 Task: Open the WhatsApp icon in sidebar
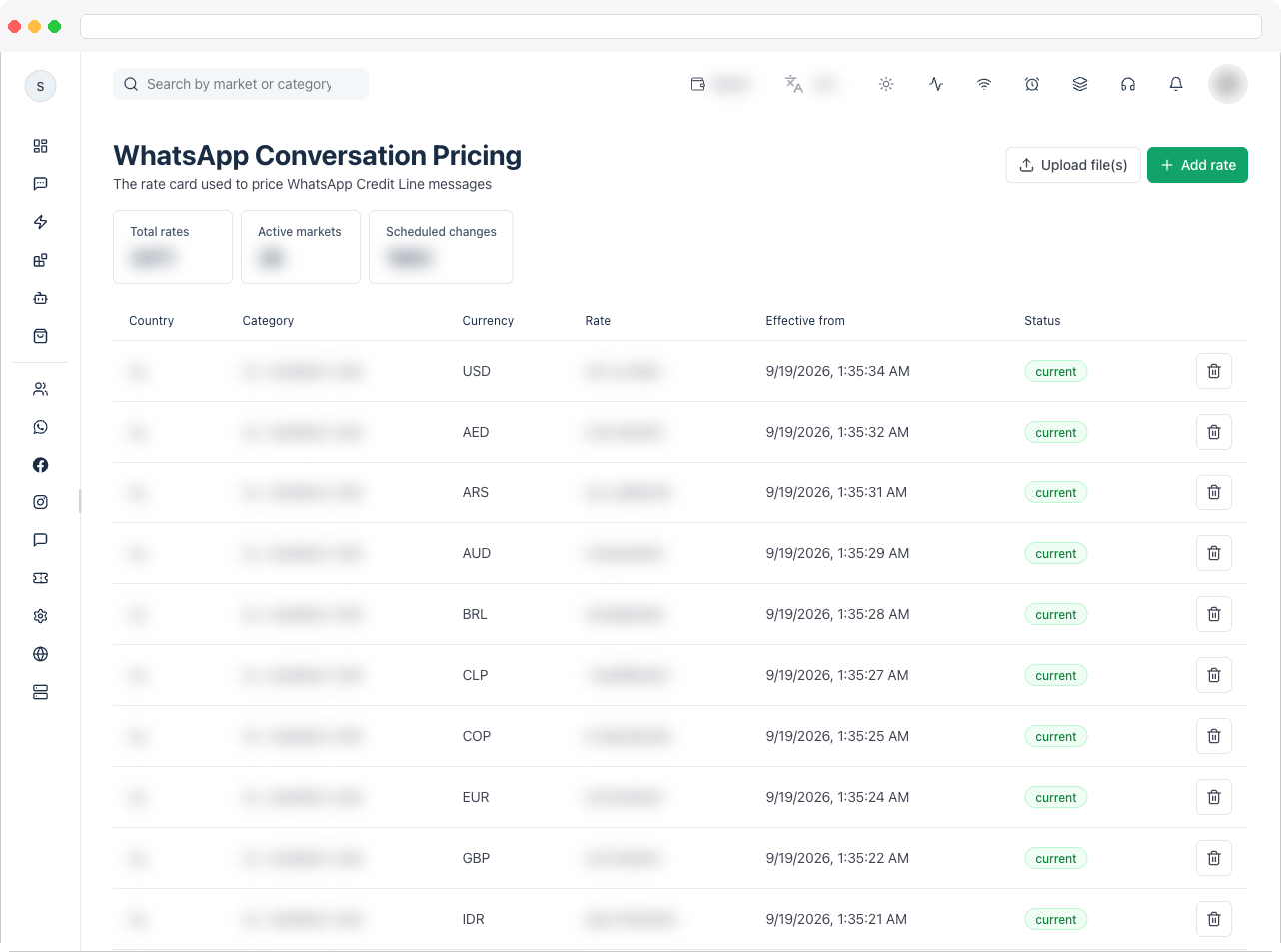[40, 427]
